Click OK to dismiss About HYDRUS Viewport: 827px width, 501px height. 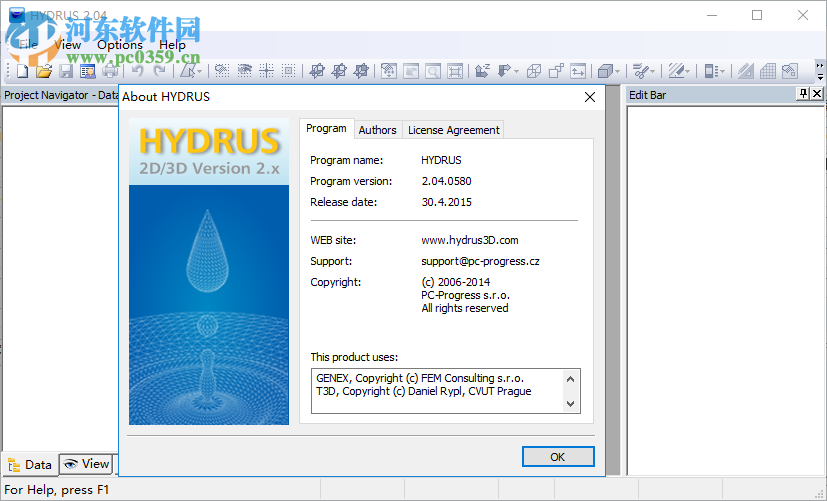coord(558,457)
